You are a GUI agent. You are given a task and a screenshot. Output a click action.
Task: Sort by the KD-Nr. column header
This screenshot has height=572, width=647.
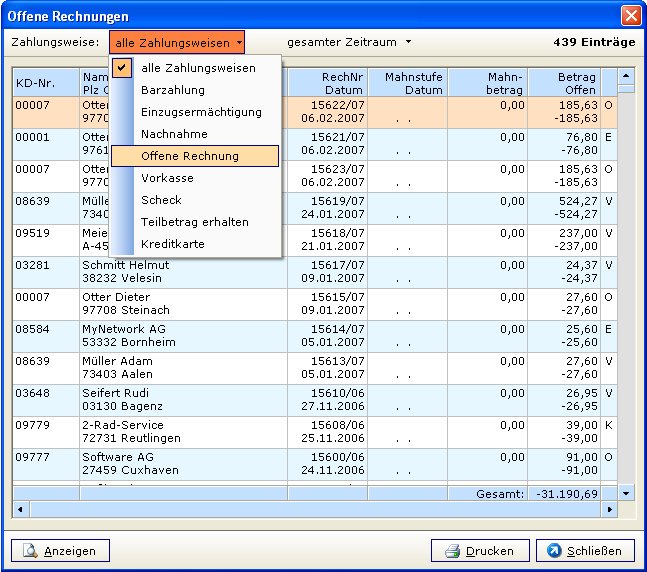click(x=45, y=82)
